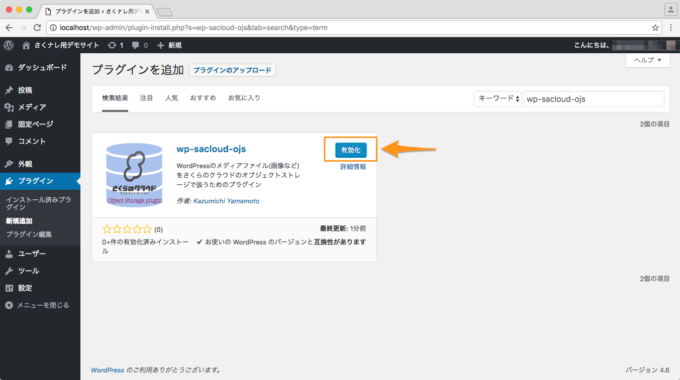Click the WordPress logo in admin bar

click(x=9, y=45)
